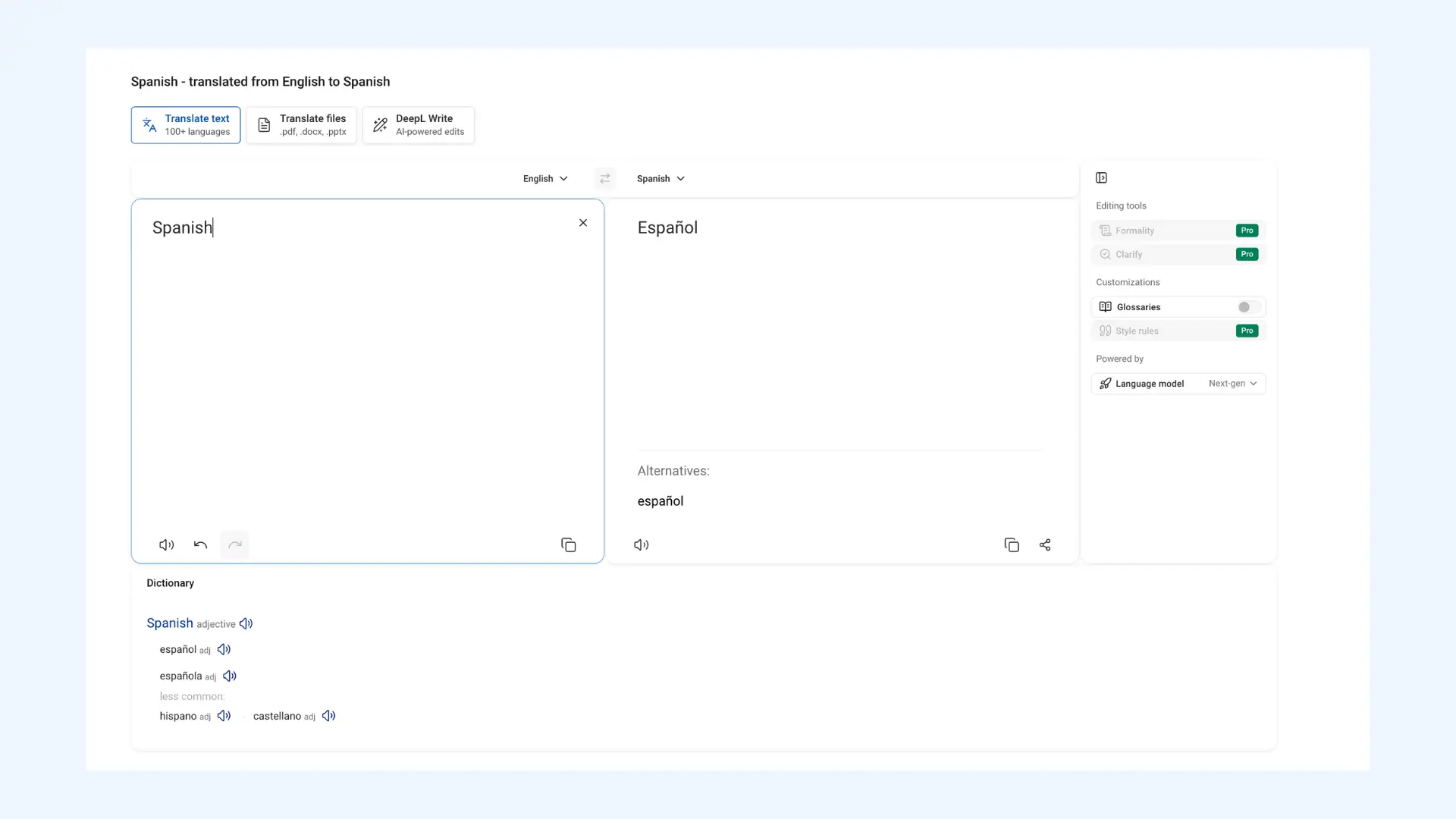This screenshot has height=819, width=1456.
Task: Swap source and target languages
Action: [604, 178]
